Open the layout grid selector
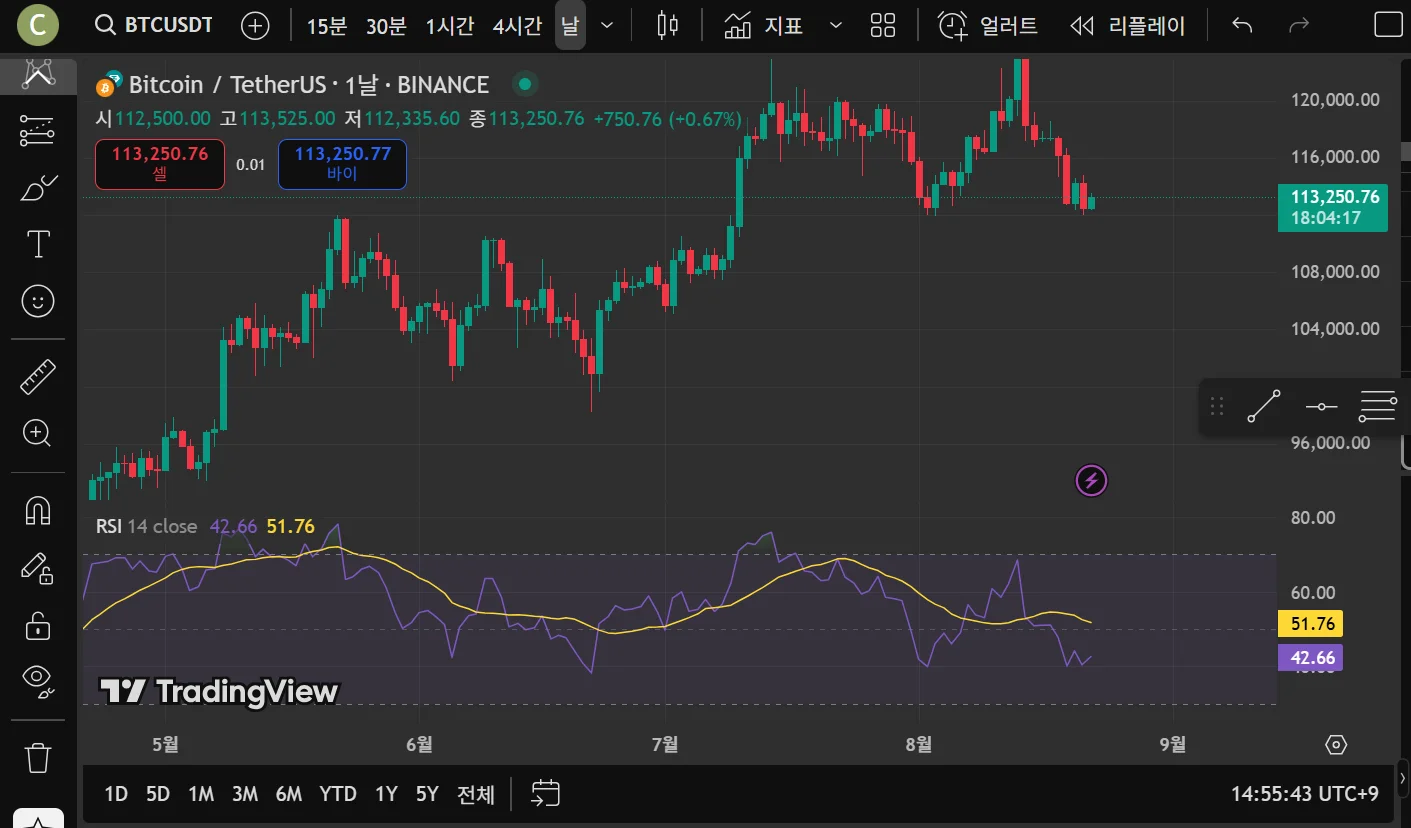This screenshot has height=828, width=1411. (x=883, y=26)
